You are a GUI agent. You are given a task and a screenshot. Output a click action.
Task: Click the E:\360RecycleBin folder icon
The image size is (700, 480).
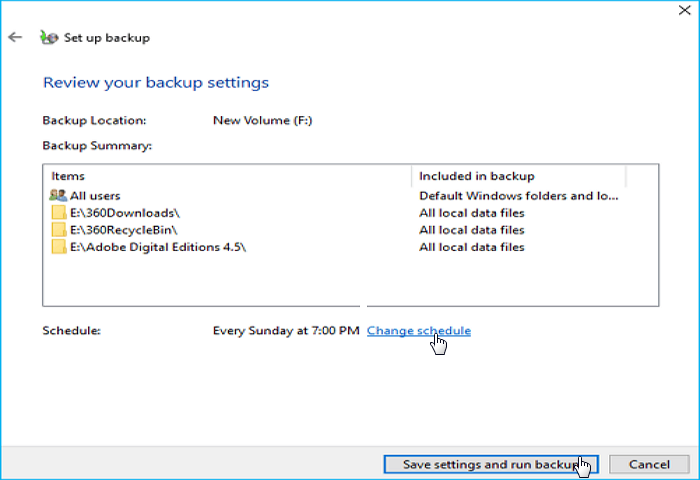click(59, 230)
